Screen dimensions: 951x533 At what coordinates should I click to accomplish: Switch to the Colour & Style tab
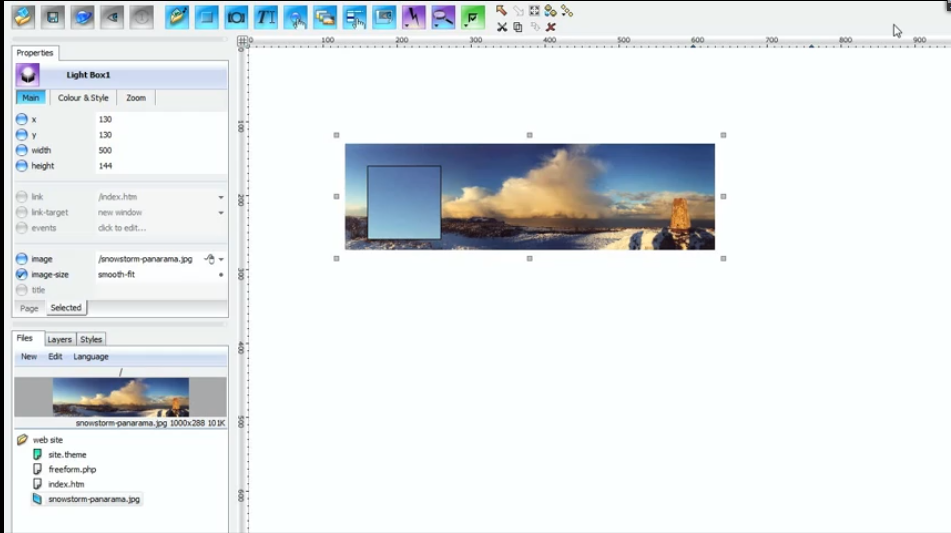tap(83, 98)
